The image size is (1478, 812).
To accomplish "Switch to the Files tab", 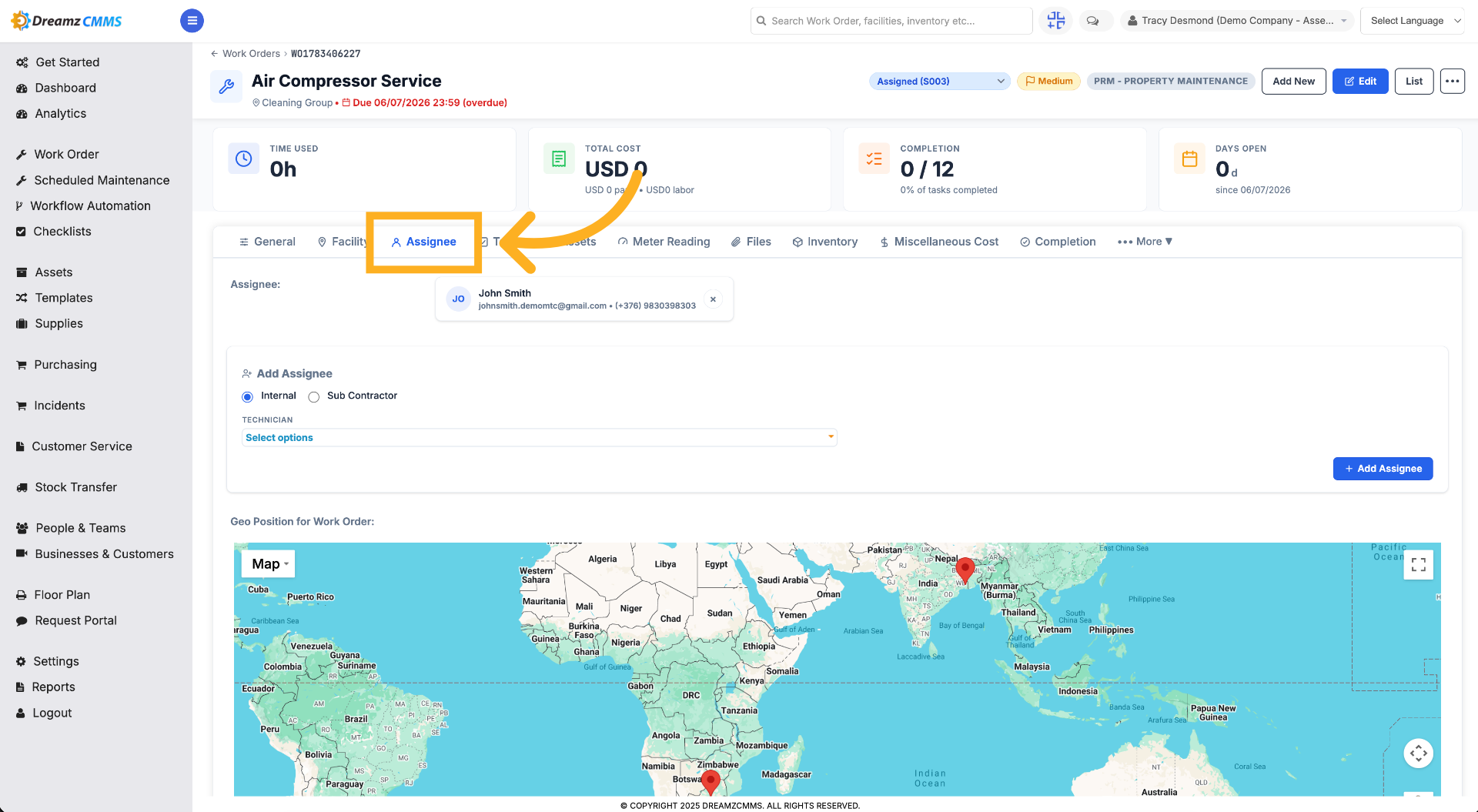I will click(751, 242).
